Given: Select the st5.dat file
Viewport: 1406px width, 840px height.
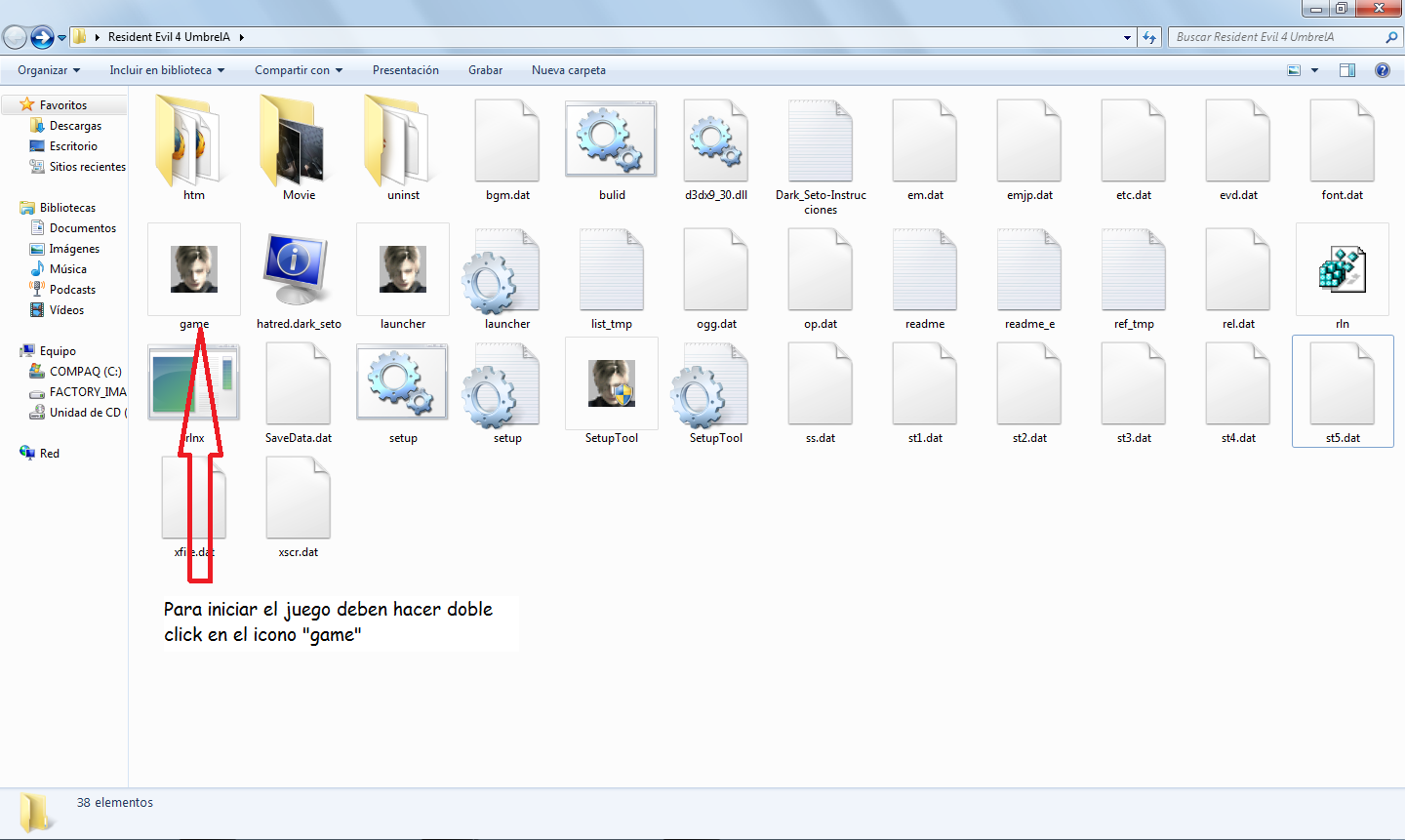Looking at the screenshot, I should 1343,391.
